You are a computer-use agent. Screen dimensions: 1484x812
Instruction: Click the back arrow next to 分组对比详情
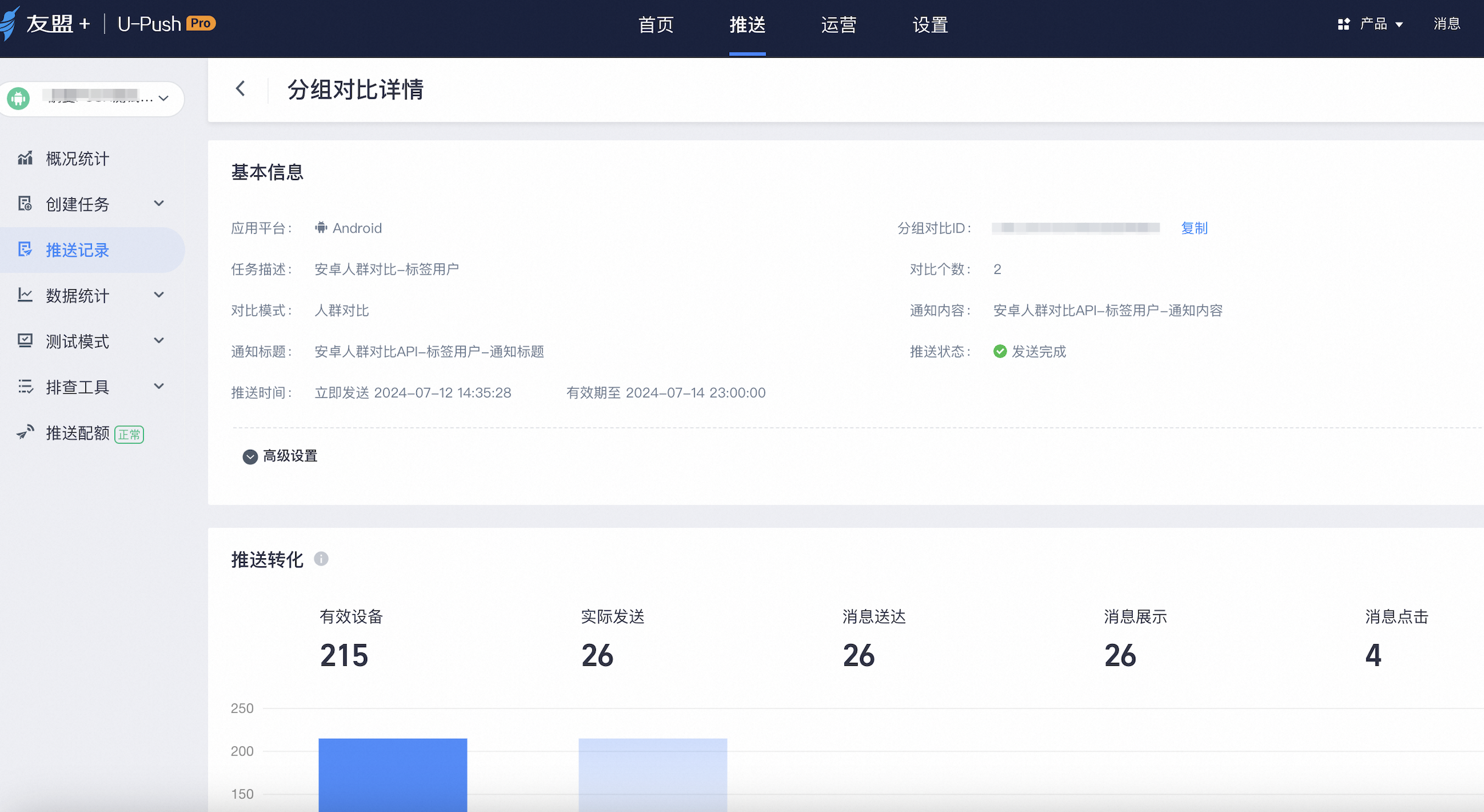241,89
